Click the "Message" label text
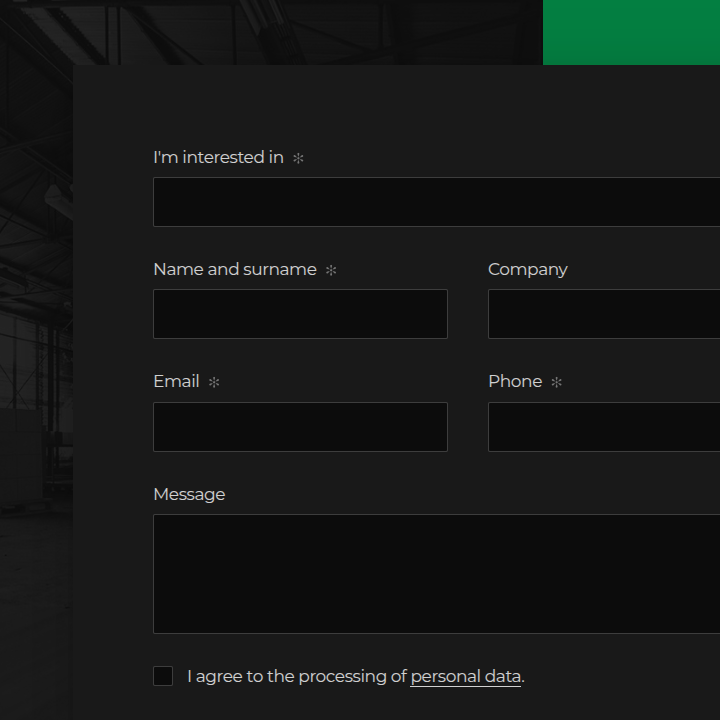This screenshot has height=720, width=720. pyautogui.click(x=189, y=495)
